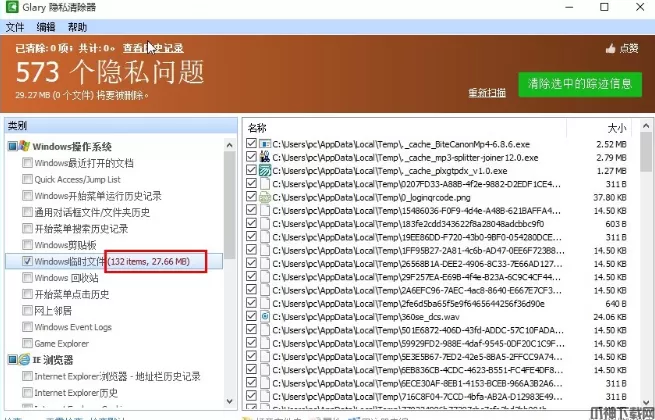Image resolution: width=655 pixels, height=420 pixels.
Task: Click the 0_loginqrcode.png file icon
Action: coord(265,197)
